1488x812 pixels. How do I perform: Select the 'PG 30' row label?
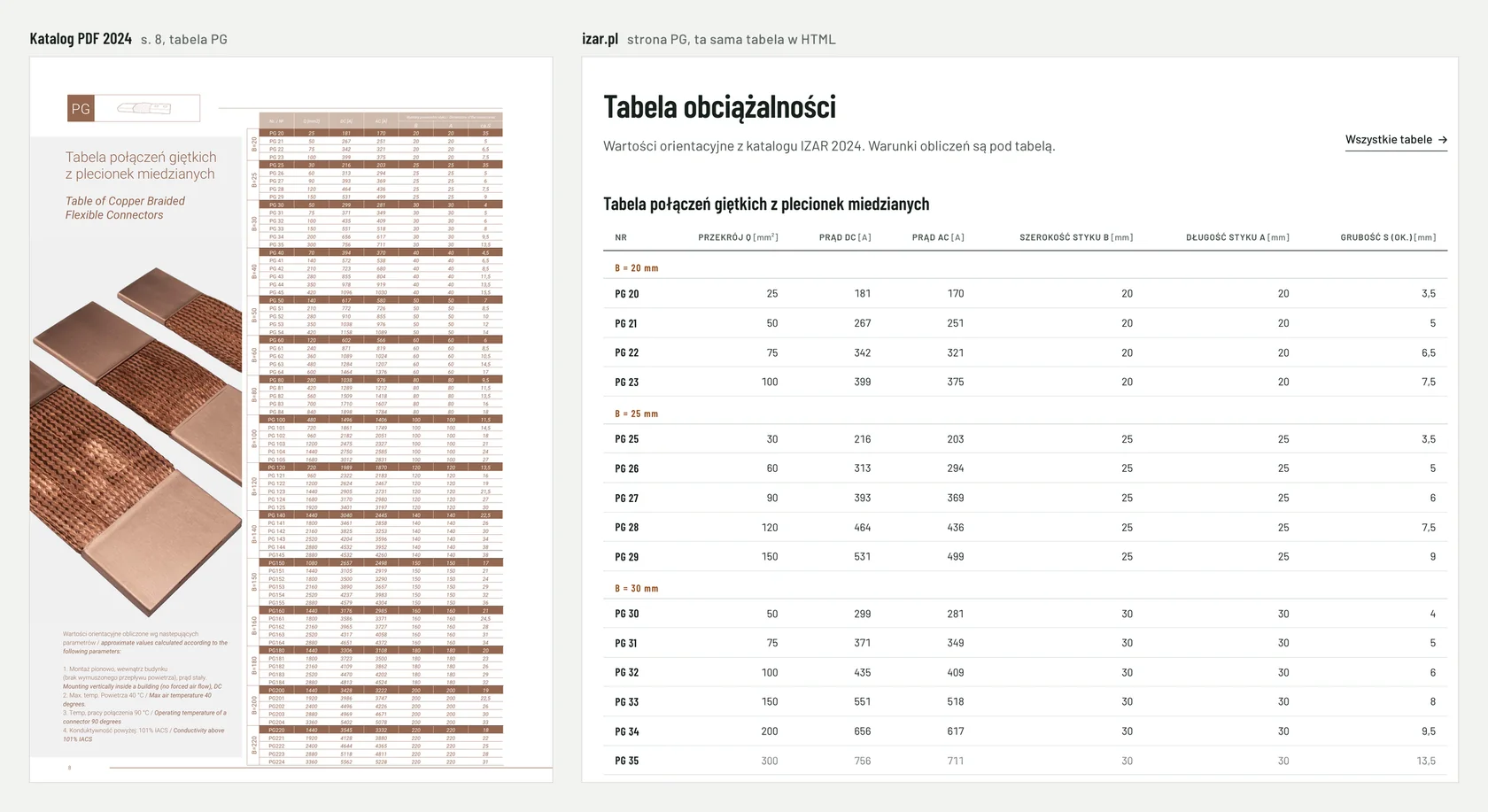(627, 614)
